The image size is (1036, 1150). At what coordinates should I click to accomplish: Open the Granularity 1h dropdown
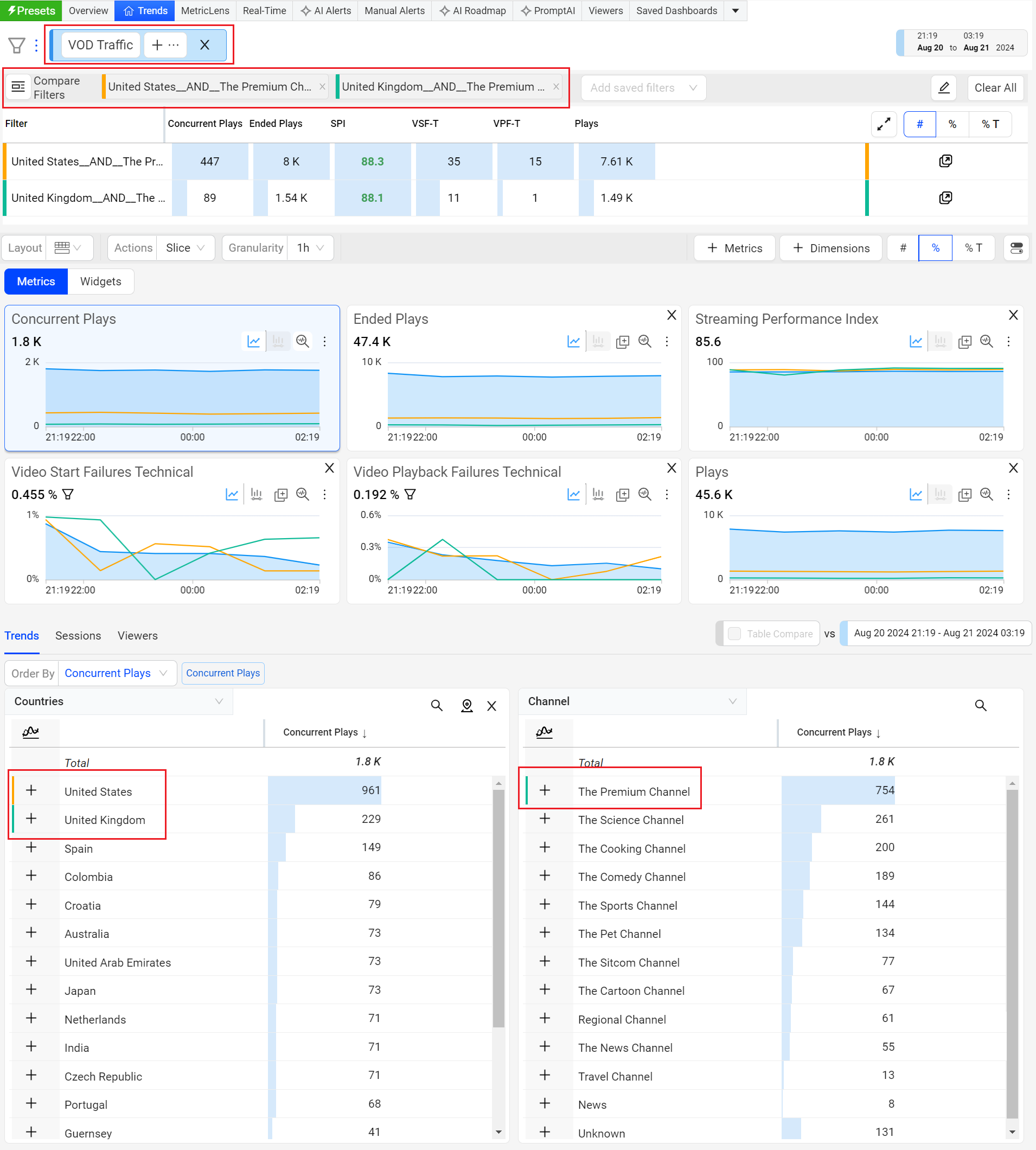[310, 248]
